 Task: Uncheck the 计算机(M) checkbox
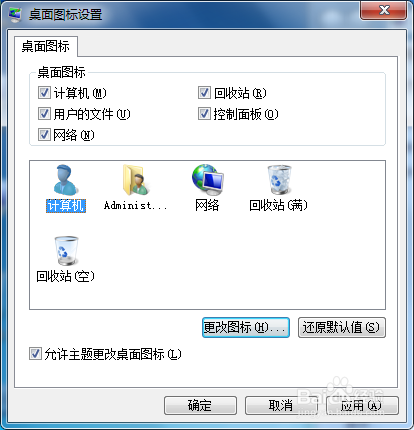click(x=44, y=93)
